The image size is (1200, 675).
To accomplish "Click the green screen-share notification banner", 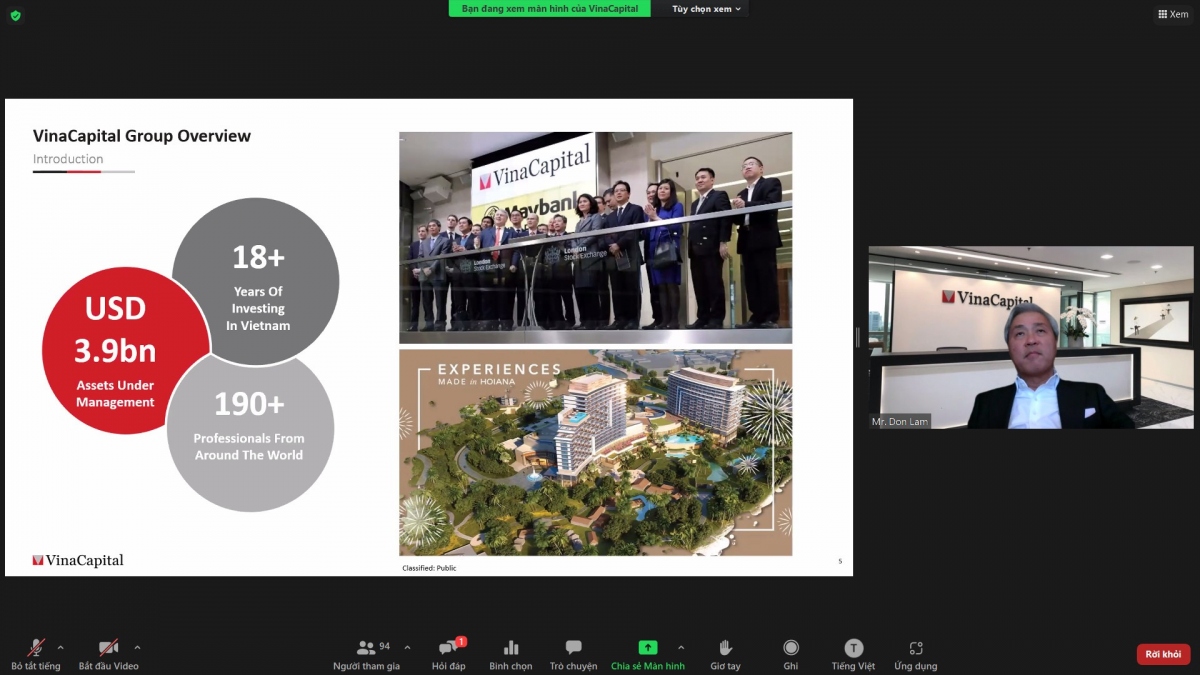I will coord(550,9).
